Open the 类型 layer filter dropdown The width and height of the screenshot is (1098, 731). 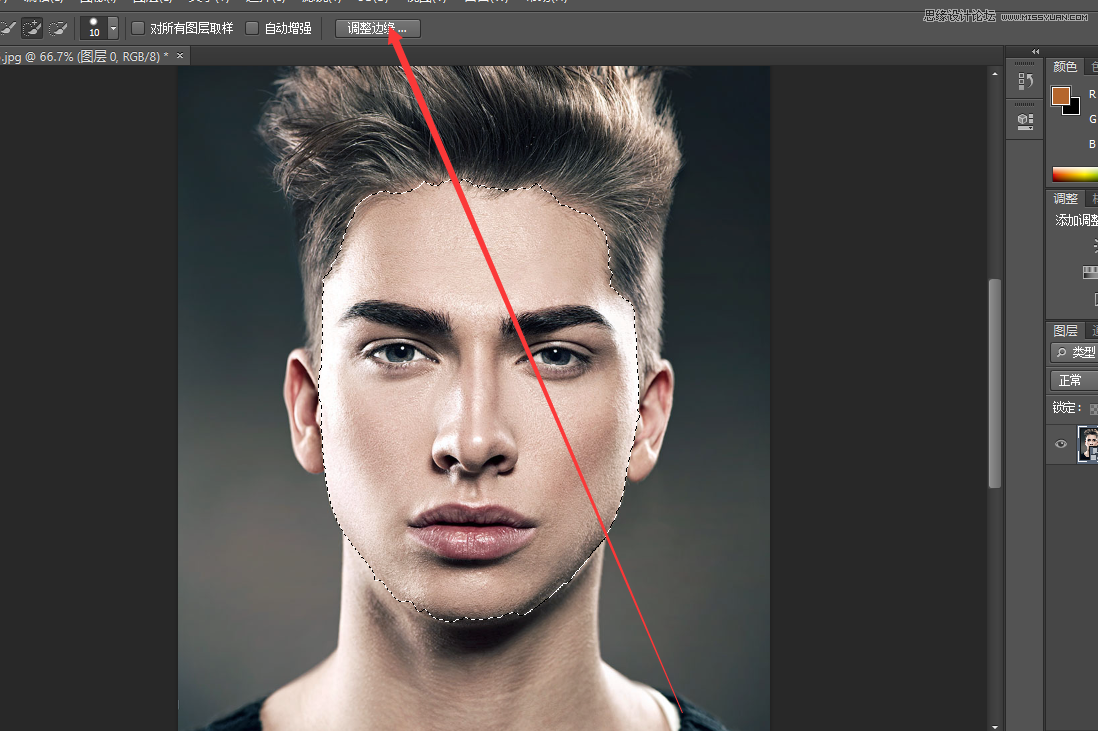1075,352
